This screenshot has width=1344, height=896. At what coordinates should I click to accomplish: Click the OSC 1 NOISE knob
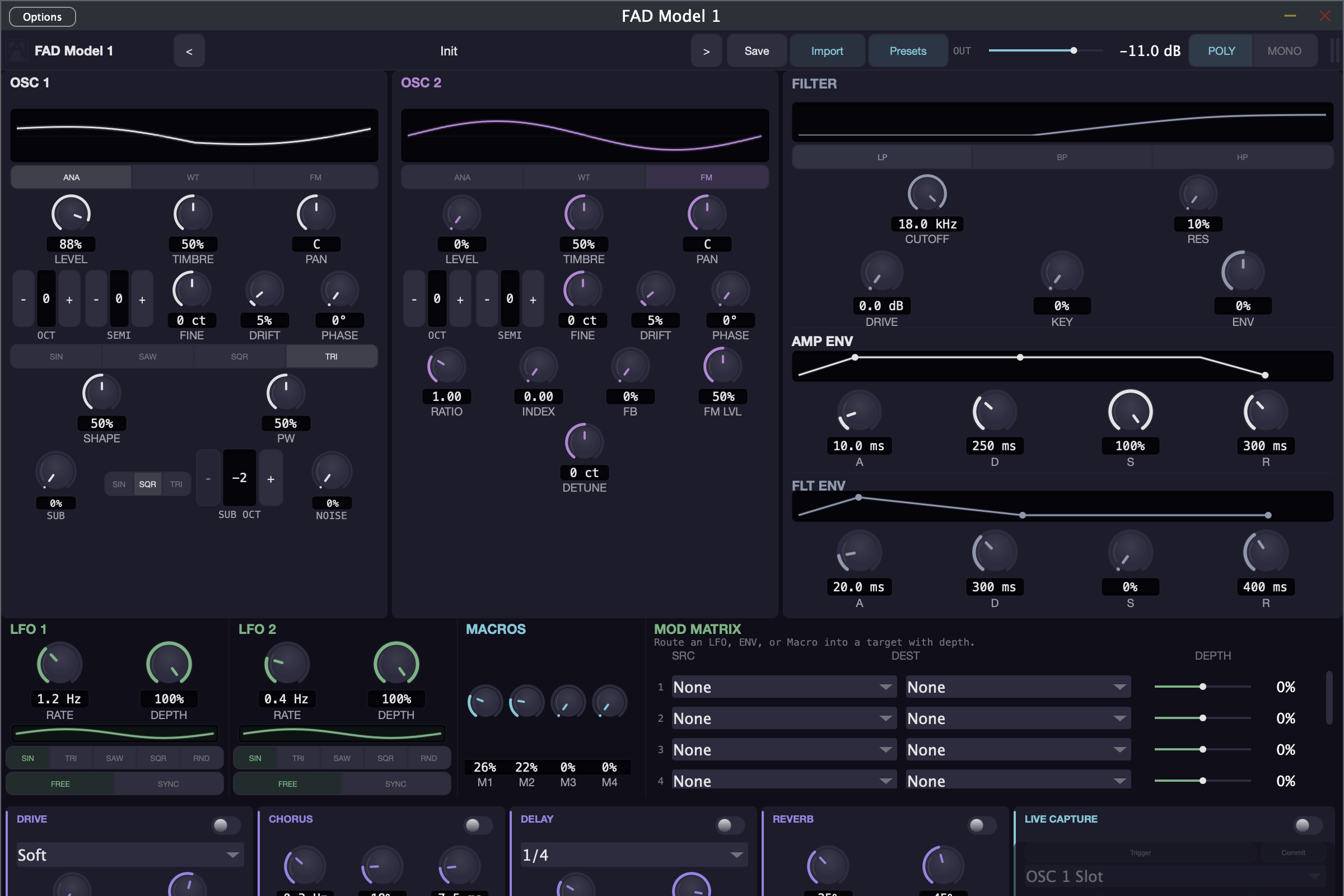coord(332,473)
